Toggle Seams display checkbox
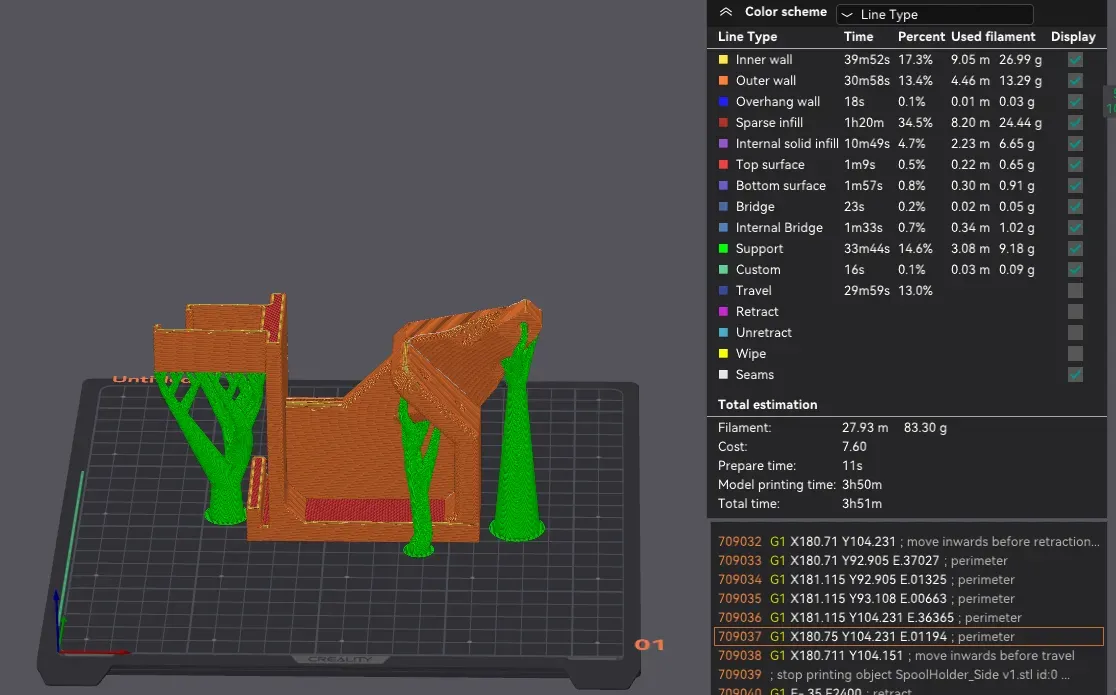 point(1075,375)
